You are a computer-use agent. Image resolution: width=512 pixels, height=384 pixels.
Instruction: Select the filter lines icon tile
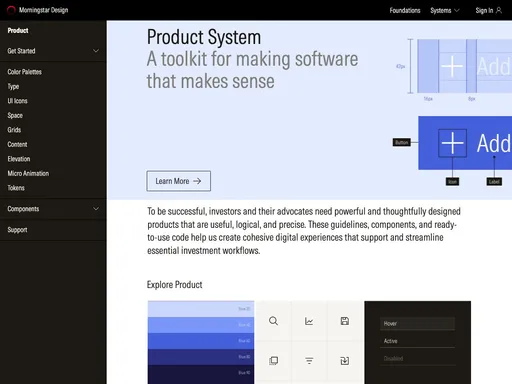309,361
